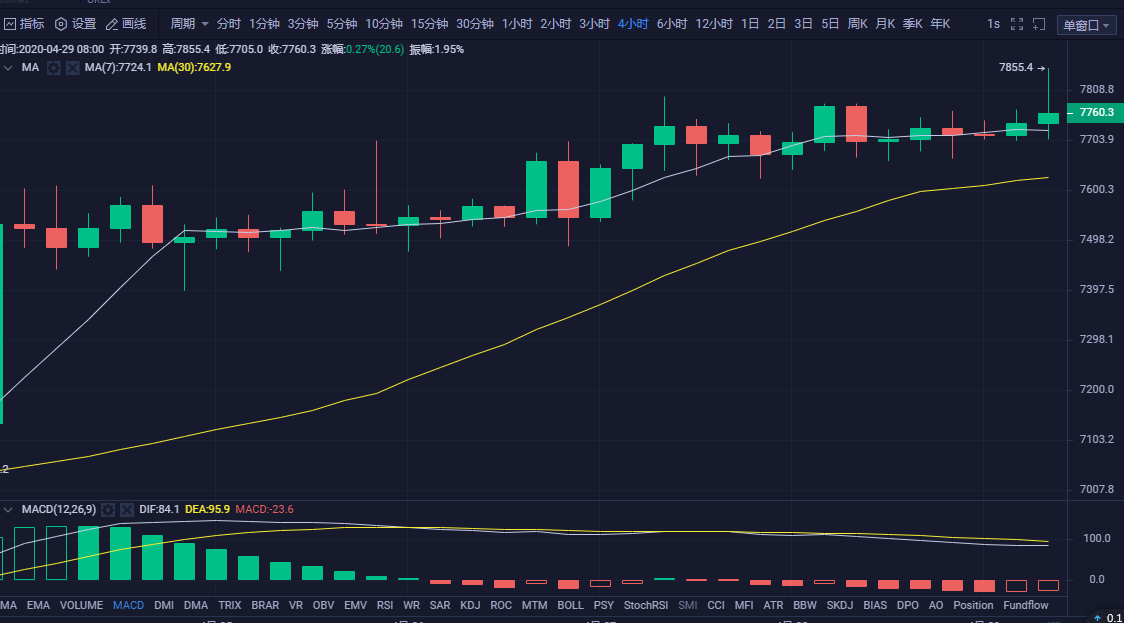
Task: Enable the RSI indicator
Action: 385,606
